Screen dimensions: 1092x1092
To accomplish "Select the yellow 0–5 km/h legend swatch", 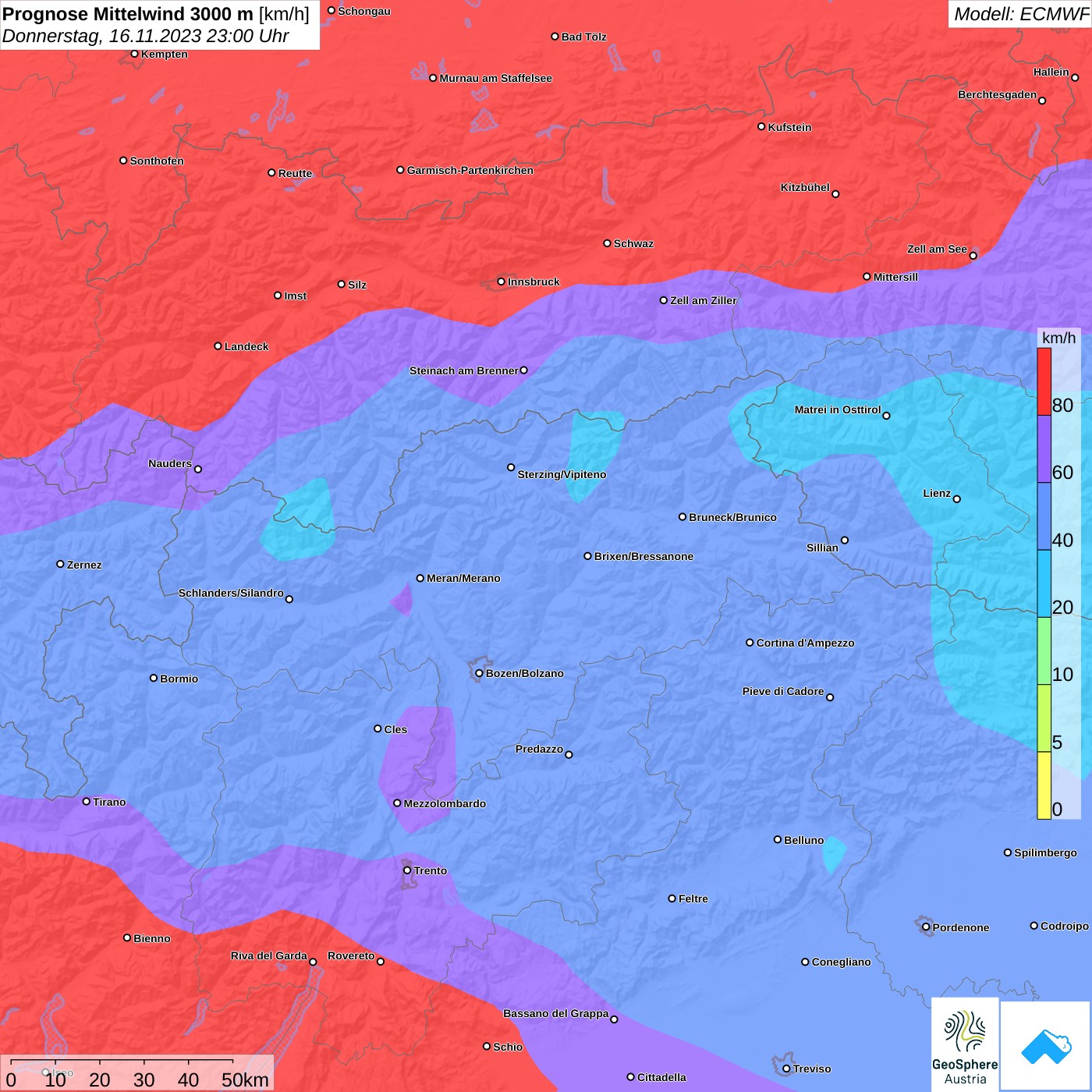I will [x=1044, y=785].
